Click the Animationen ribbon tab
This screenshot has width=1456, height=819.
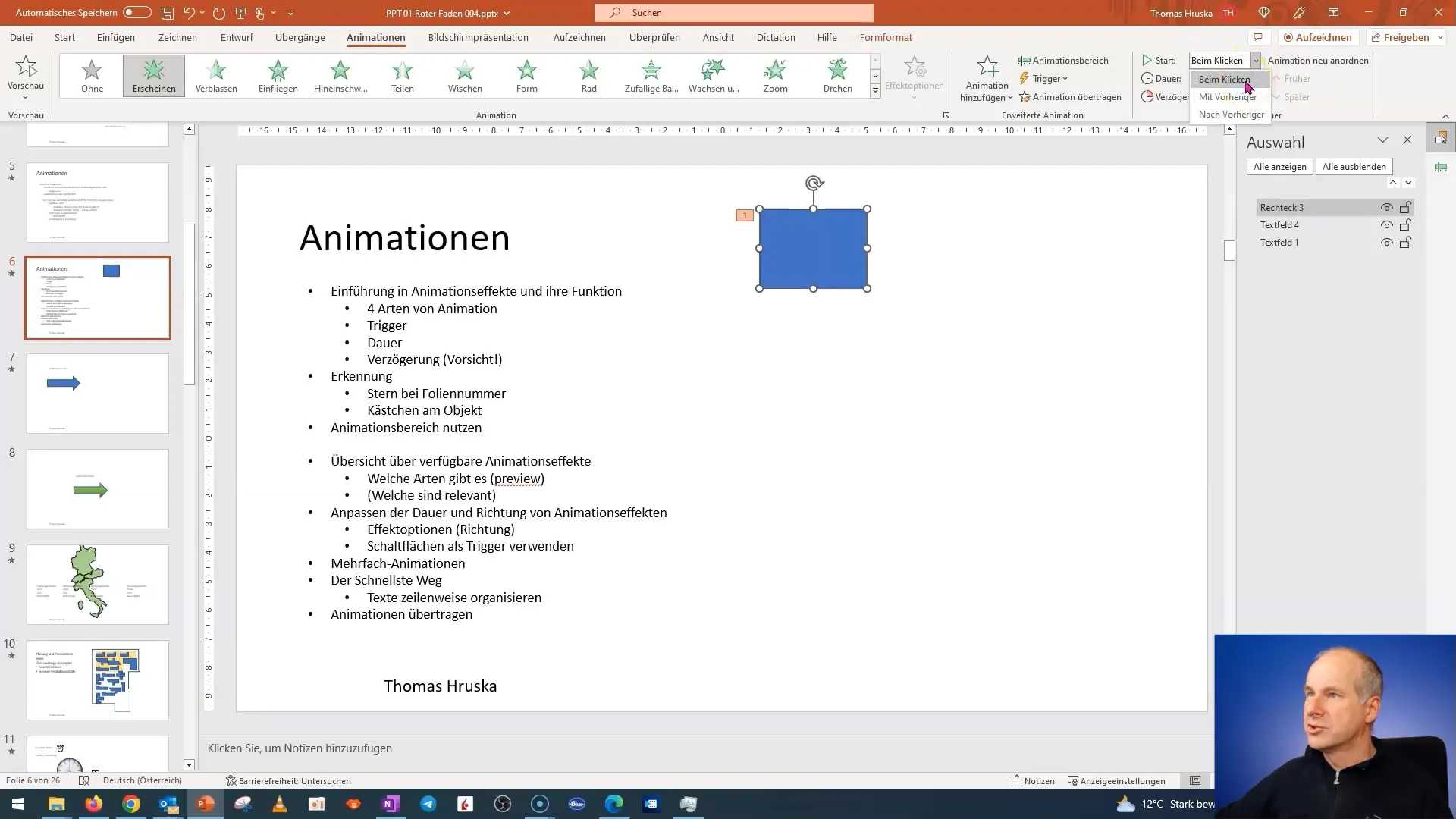[376, 37]
